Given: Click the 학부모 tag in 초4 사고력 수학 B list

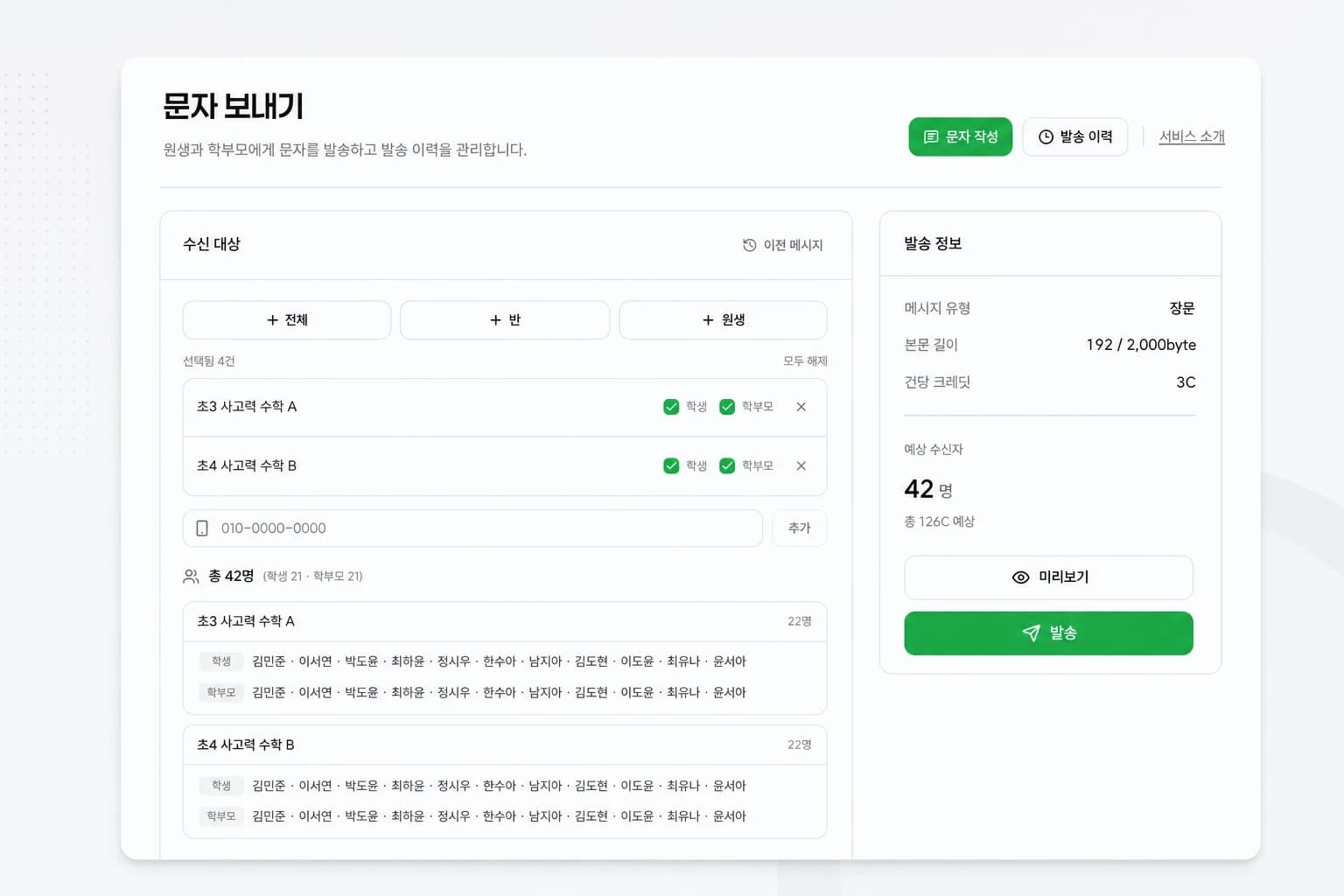Looking at the screenshot, I should (221, 816).
